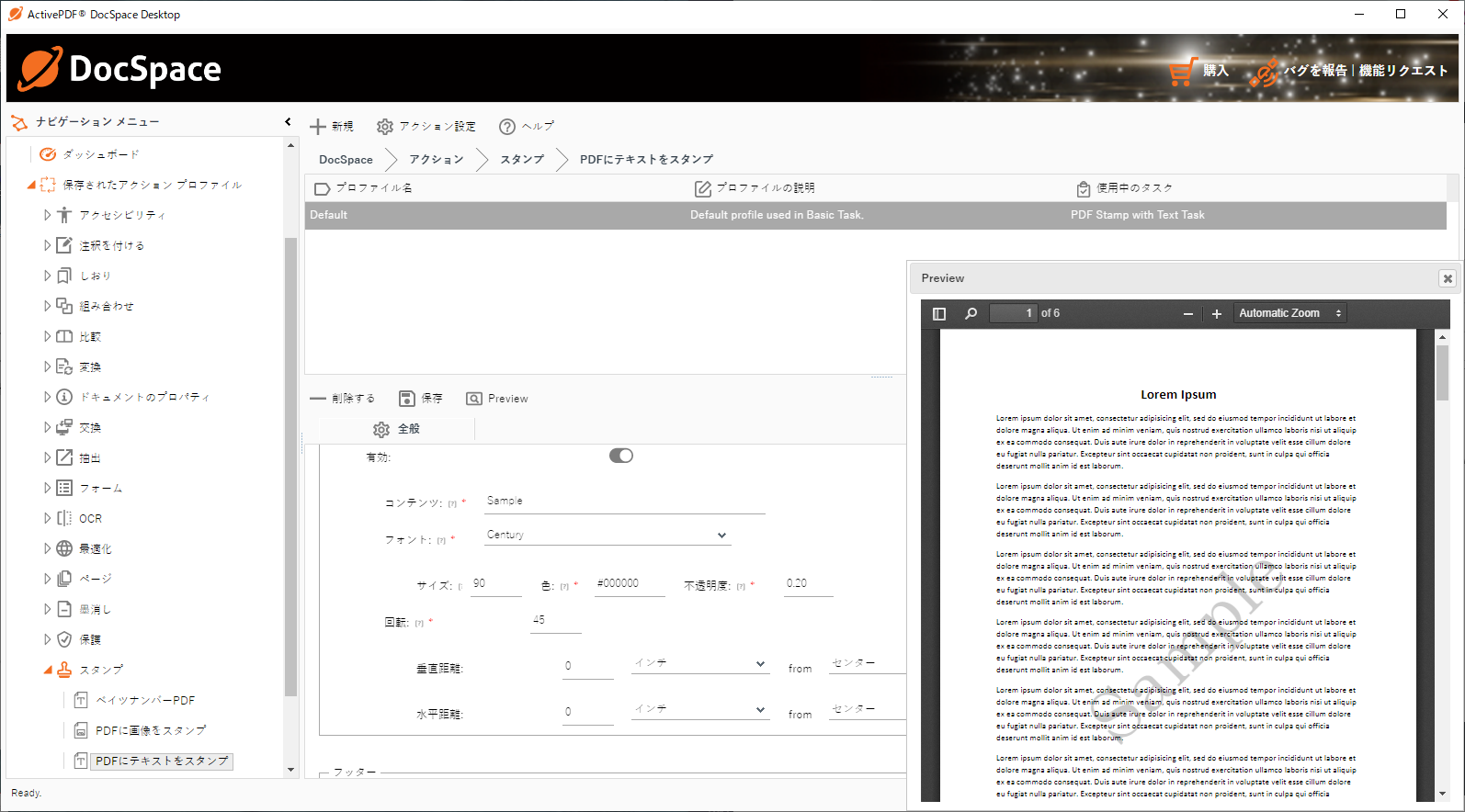Open the 垂直距離 unit dropdown
This screenshot has width=1465, height=812.
point(699,663)
